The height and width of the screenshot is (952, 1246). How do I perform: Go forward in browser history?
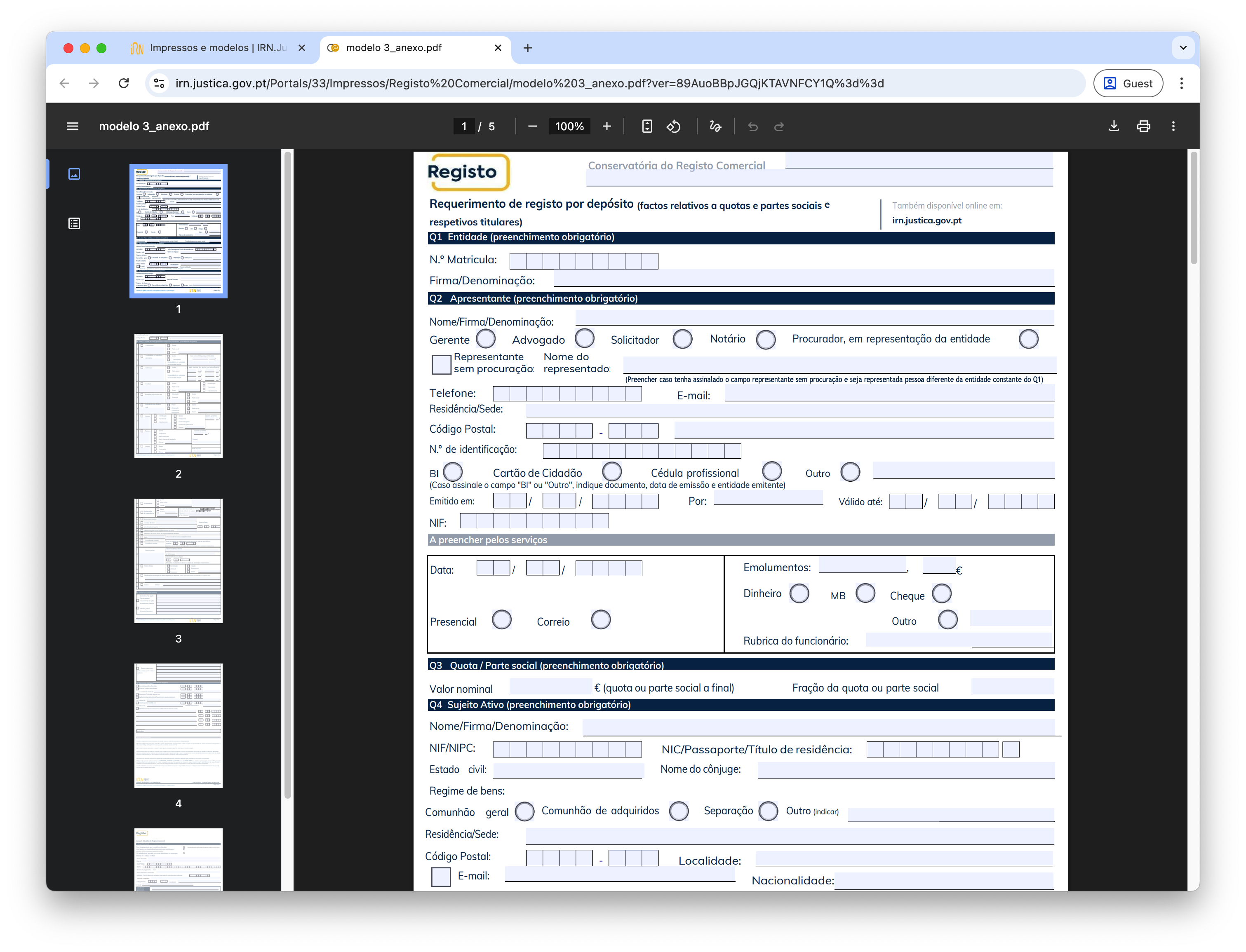coord(94,83)
